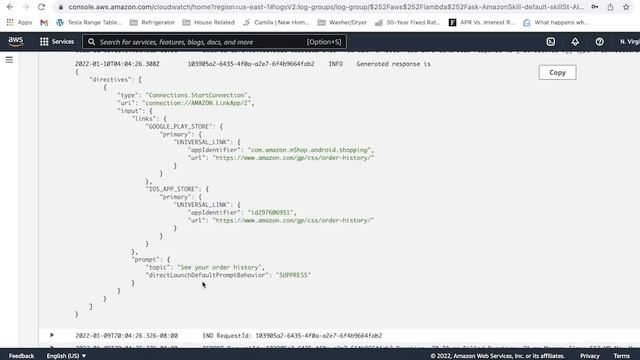Click the Services grid icon
This screenshot has width=640, height=360.
click(x=44, y=42)
